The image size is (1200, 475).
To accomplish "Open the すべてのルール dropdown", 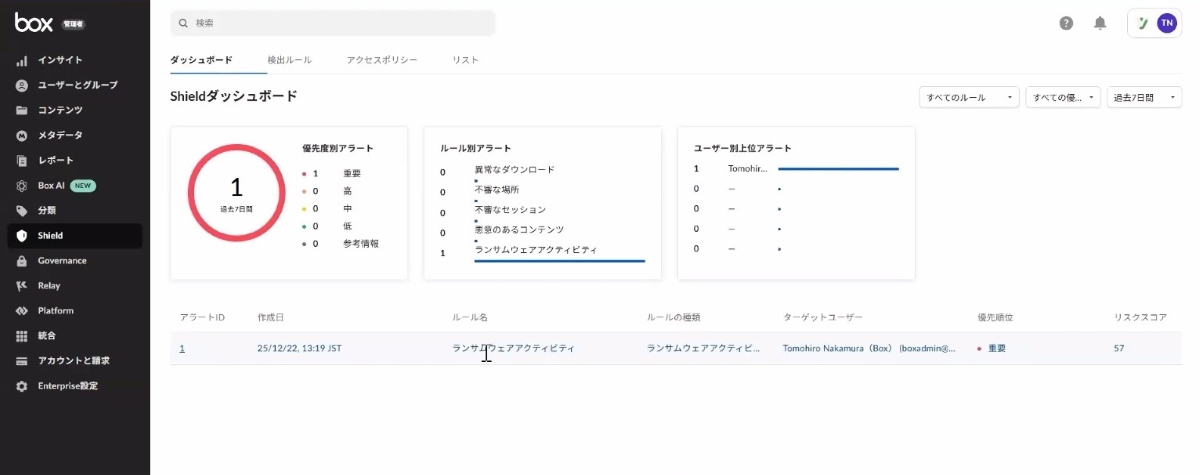I will coord(969,97).
